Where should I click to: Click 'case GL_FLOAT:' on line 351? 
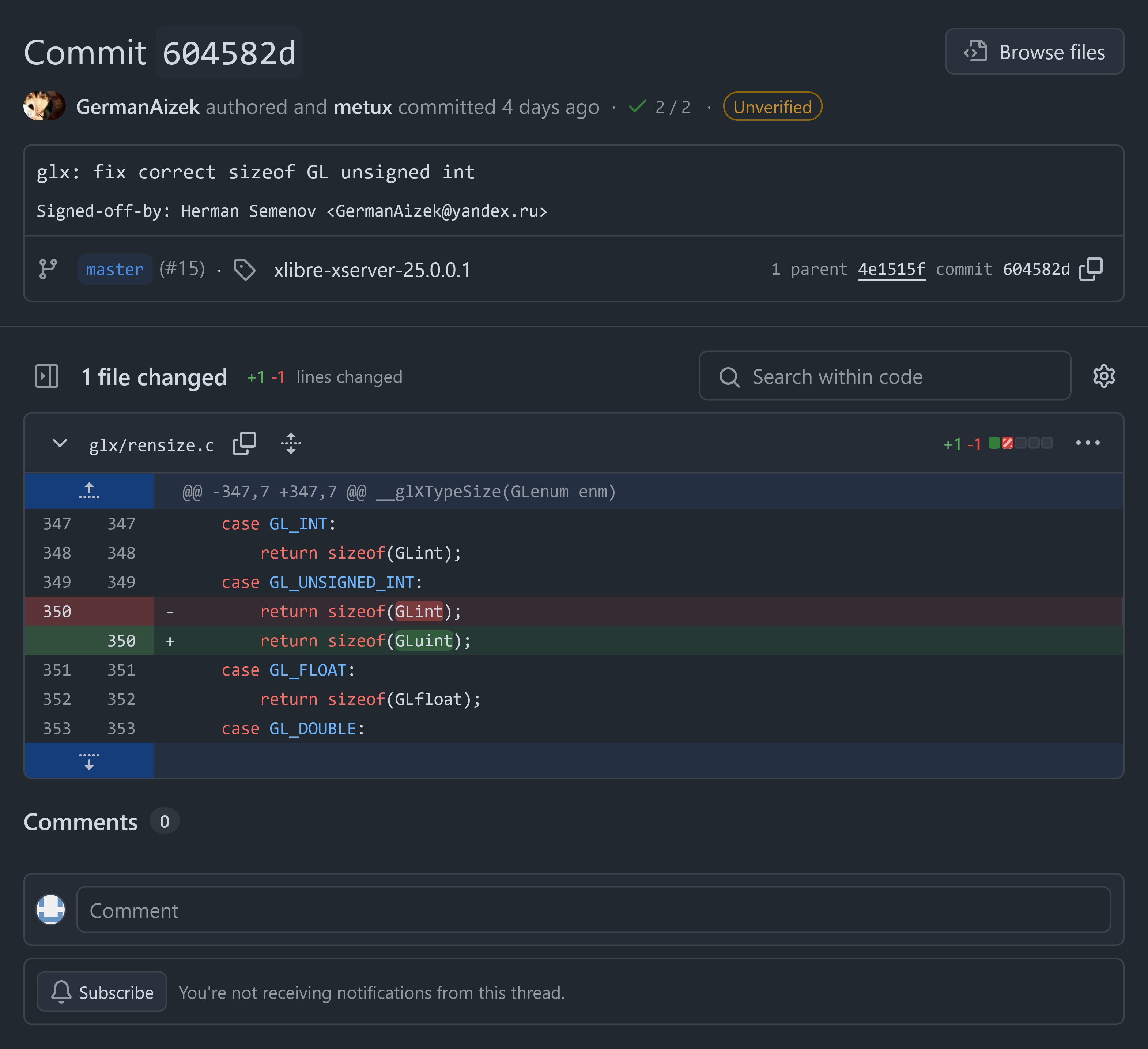click(x=288, y=670)
